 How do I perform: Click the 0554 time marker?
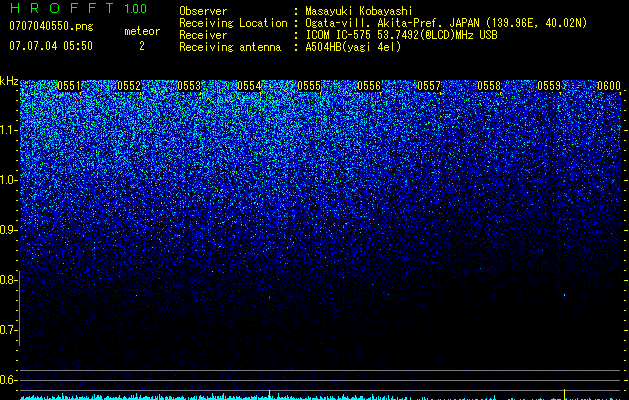click(x=249, y=86)
